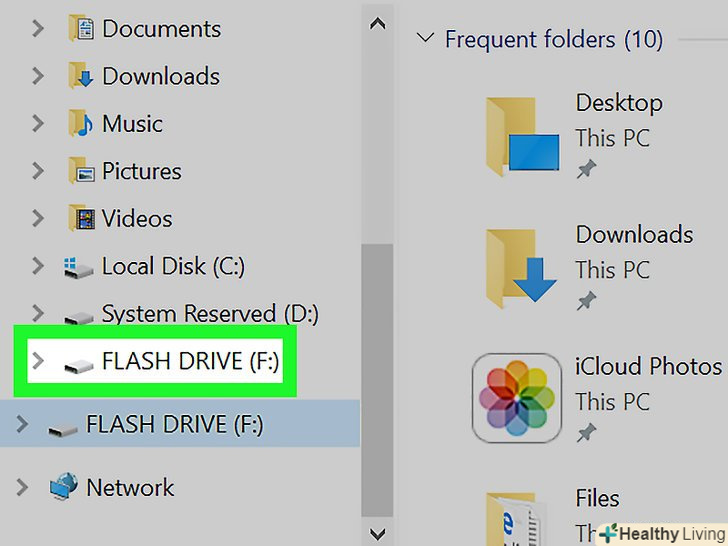The image size is (728, 546).
Task: Collapse the Frequent folders section
Action: click(x=426, y=39)
